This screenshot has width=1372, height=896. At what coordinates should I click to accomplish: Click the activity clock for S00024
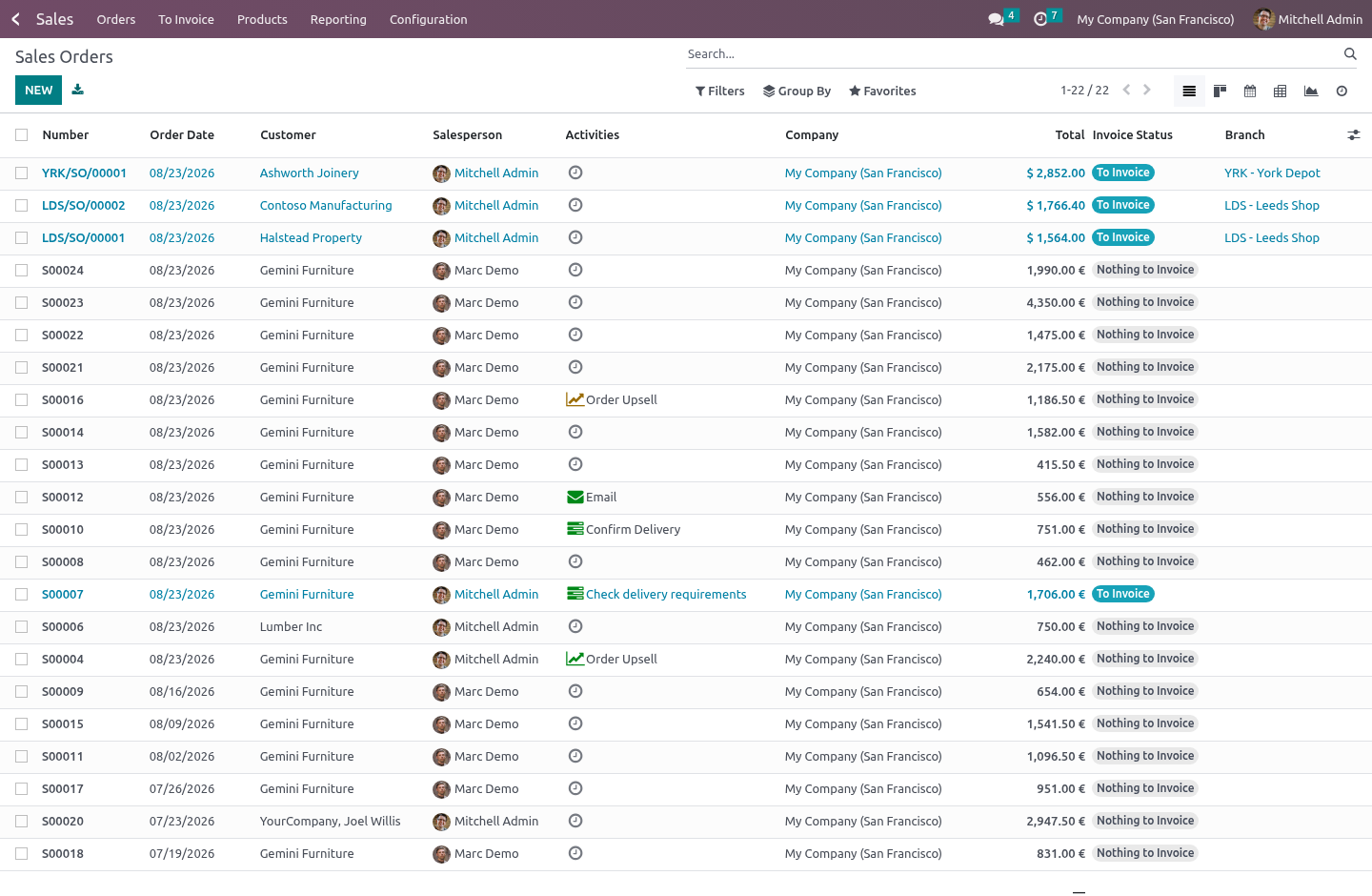point(575,270)
